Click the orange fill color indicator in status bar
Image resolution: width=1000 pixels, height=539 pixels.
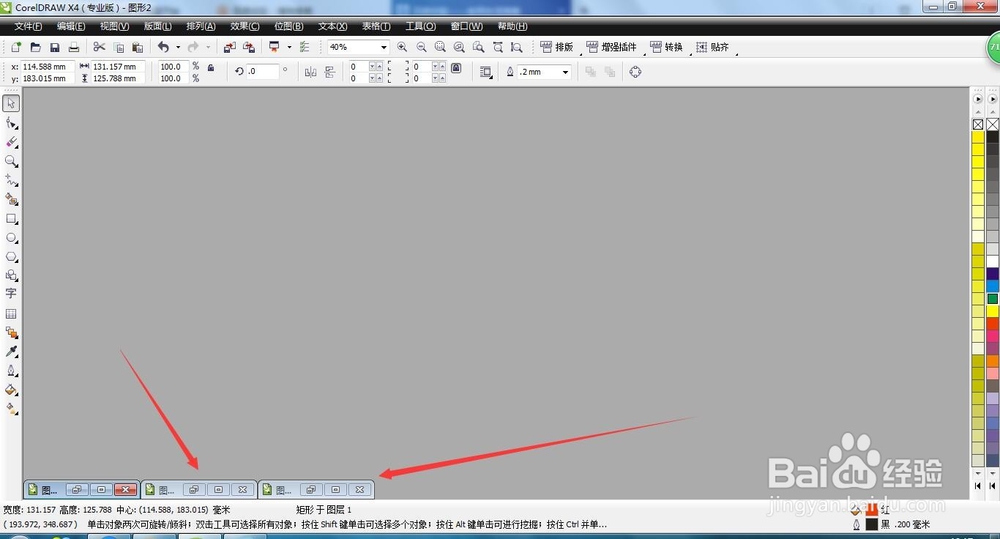(872, 510)
